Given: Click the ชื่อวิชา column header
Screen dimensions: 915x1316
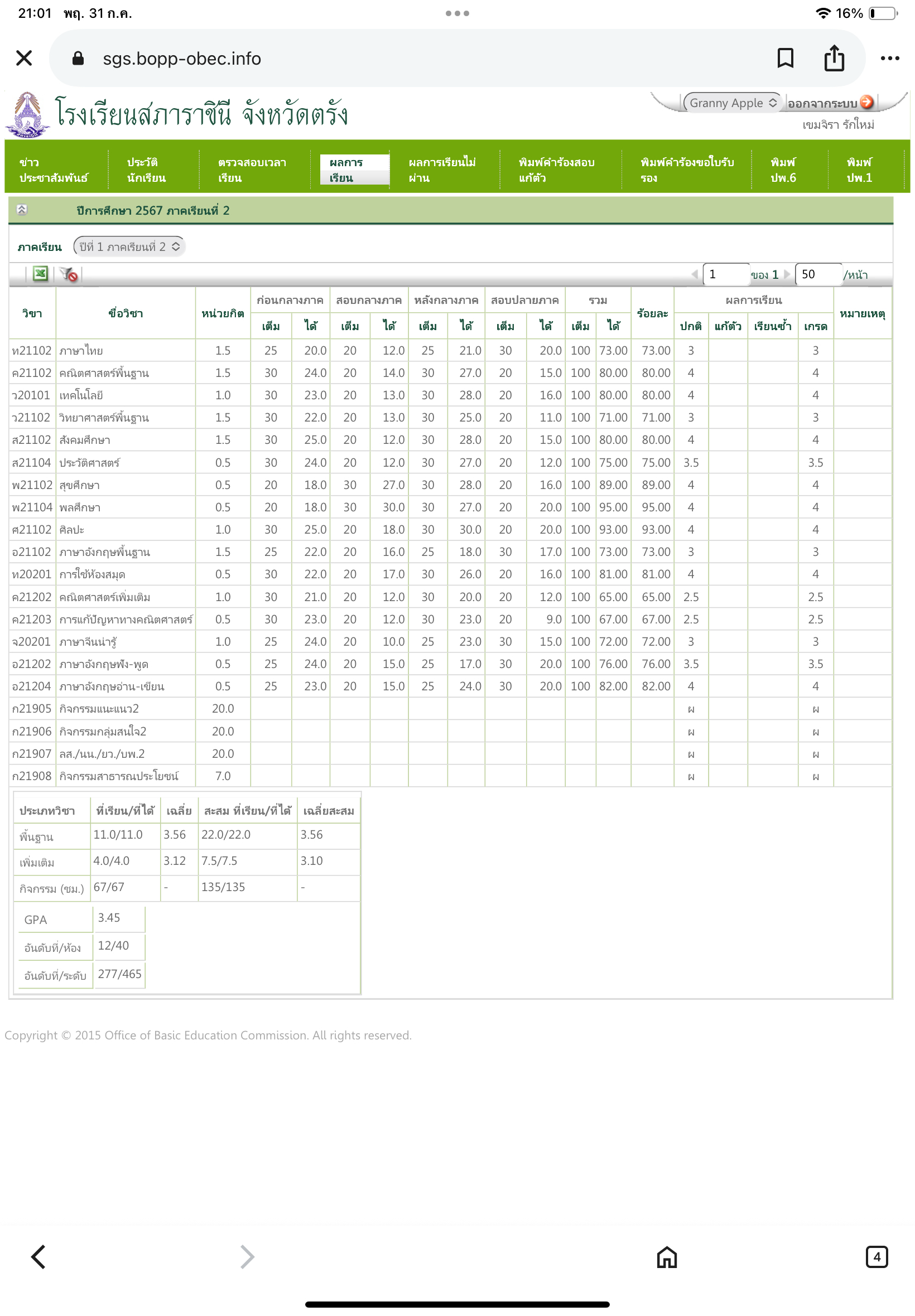Looking at the screenshot, I should pyautogui.click(x=126, y=313).
